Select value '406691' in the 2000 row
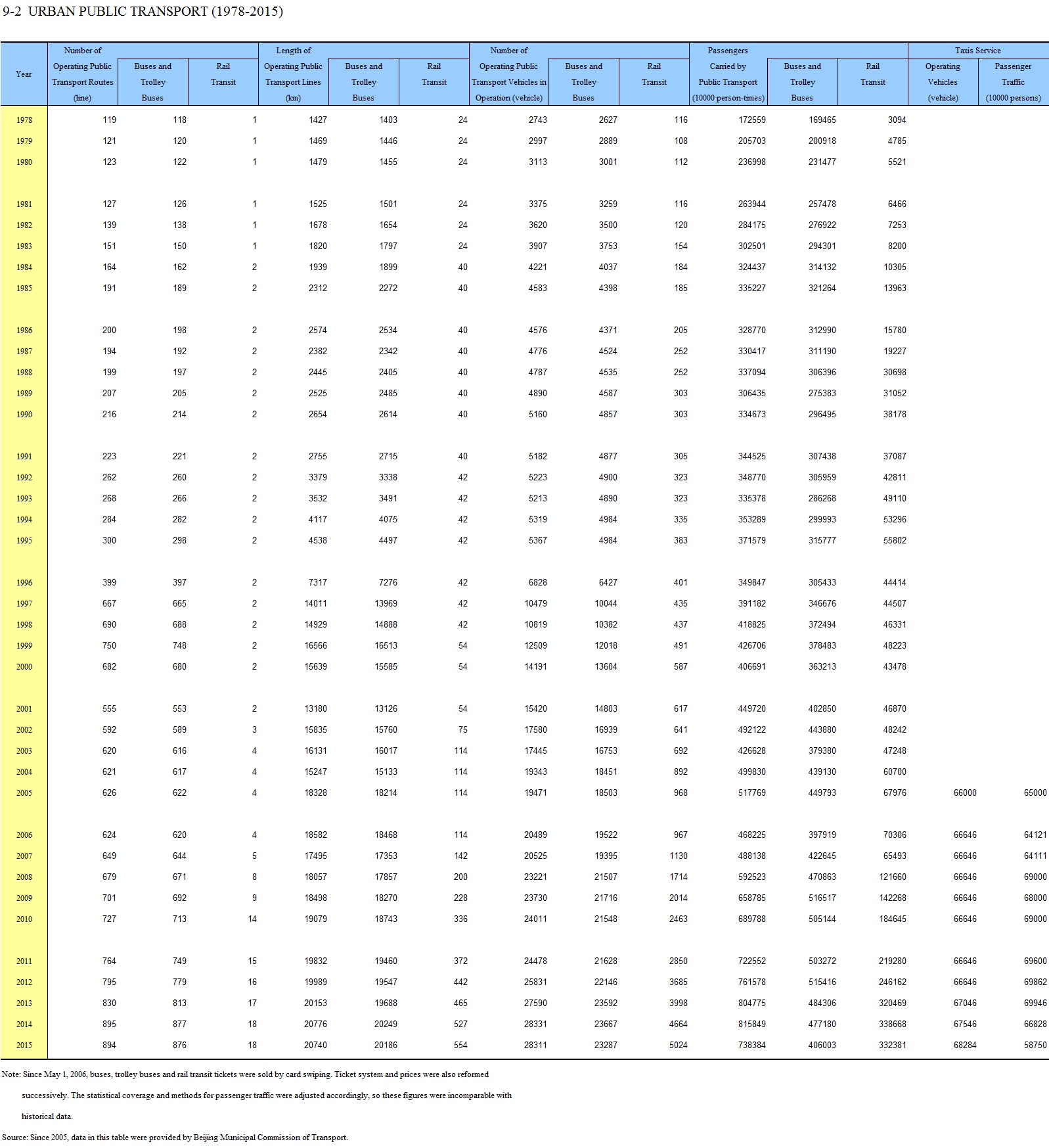 (752, 667)
